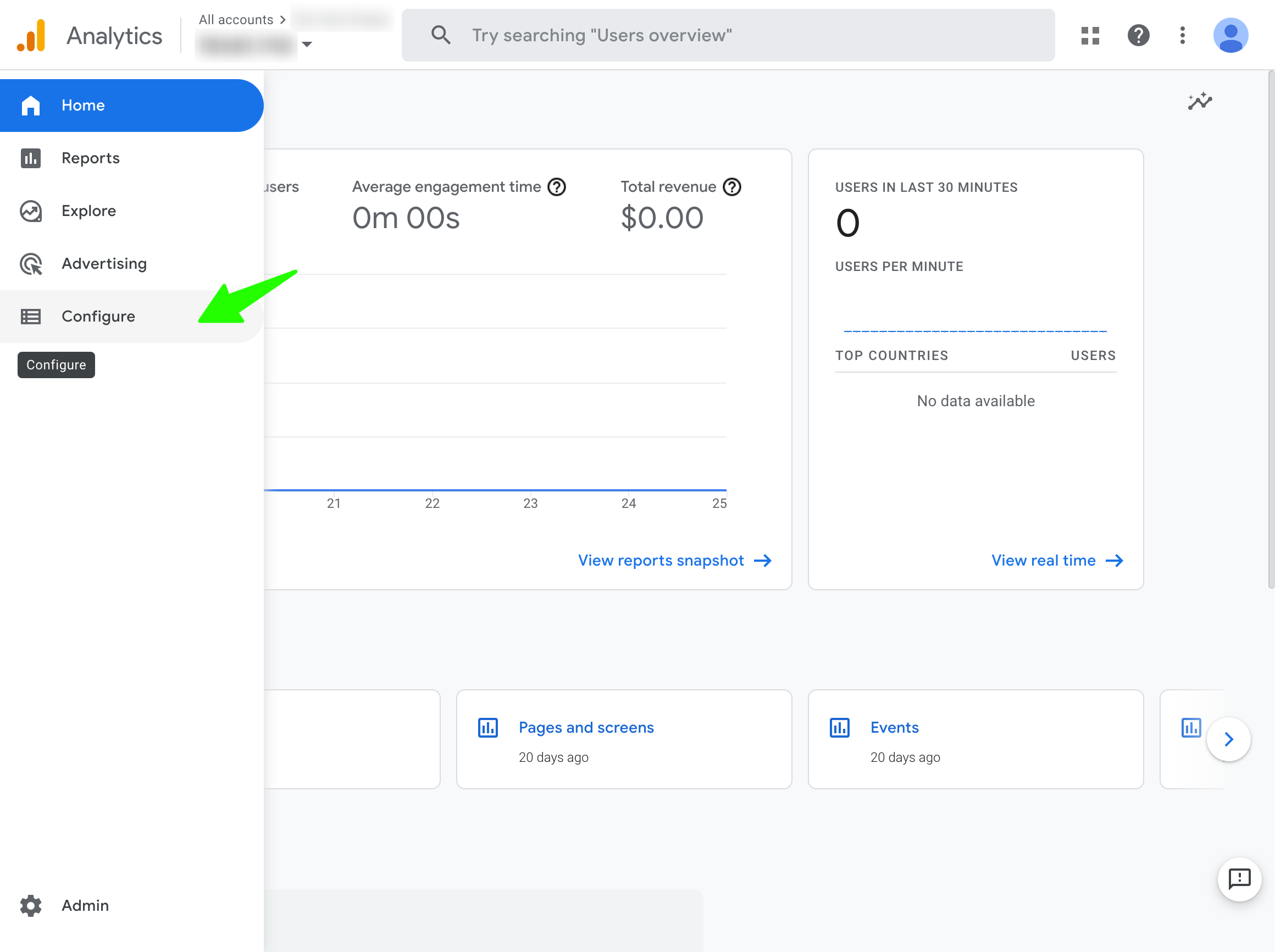This screenshot has width=1275, height=952.
Task: Open the three-dot more options menu
Action: click(x=1182, y=36)
